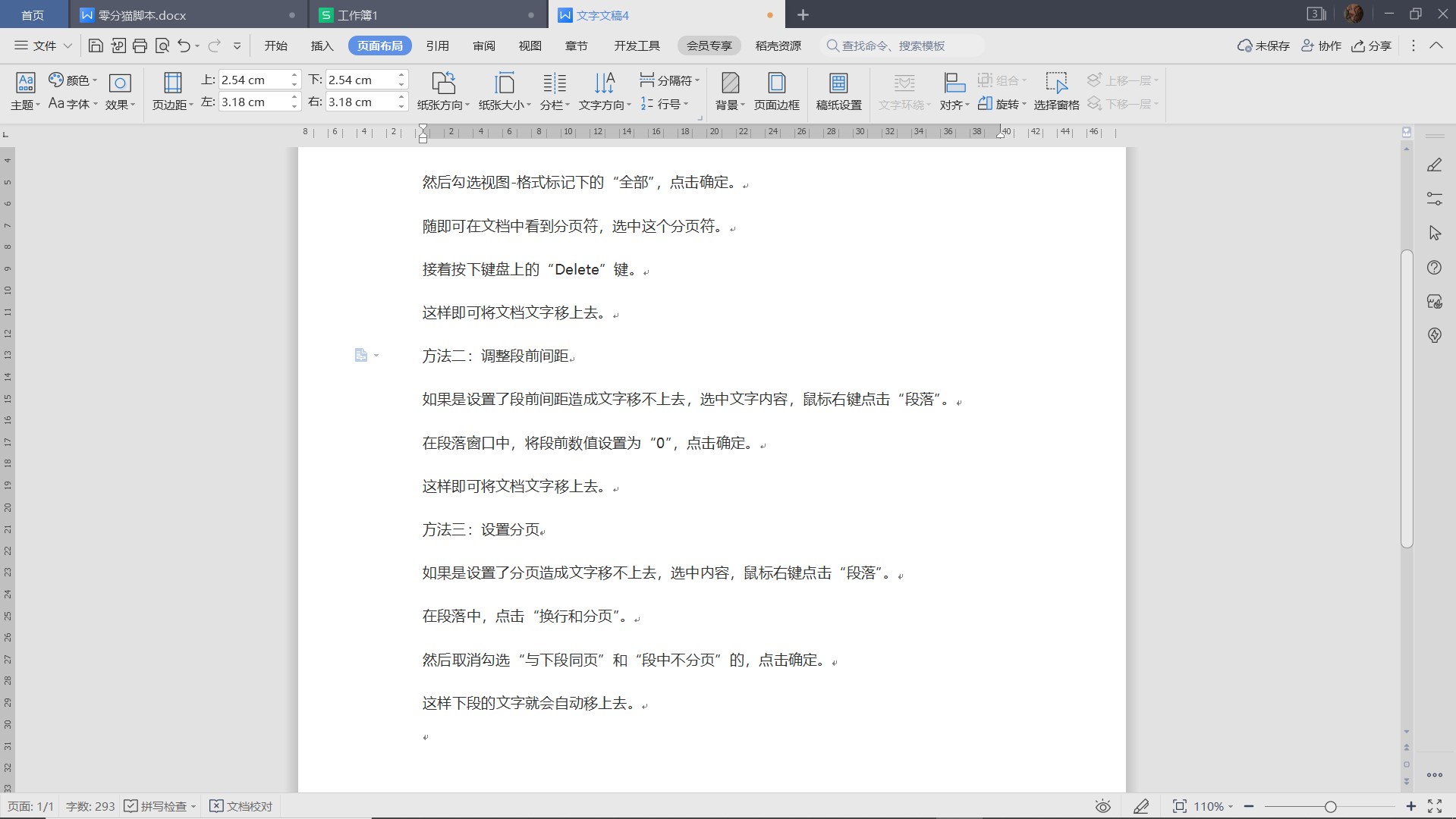Viewport: 1456px width, 819px height.
Task: Open the Page Margins (页边距) tool
Action: 172,91
